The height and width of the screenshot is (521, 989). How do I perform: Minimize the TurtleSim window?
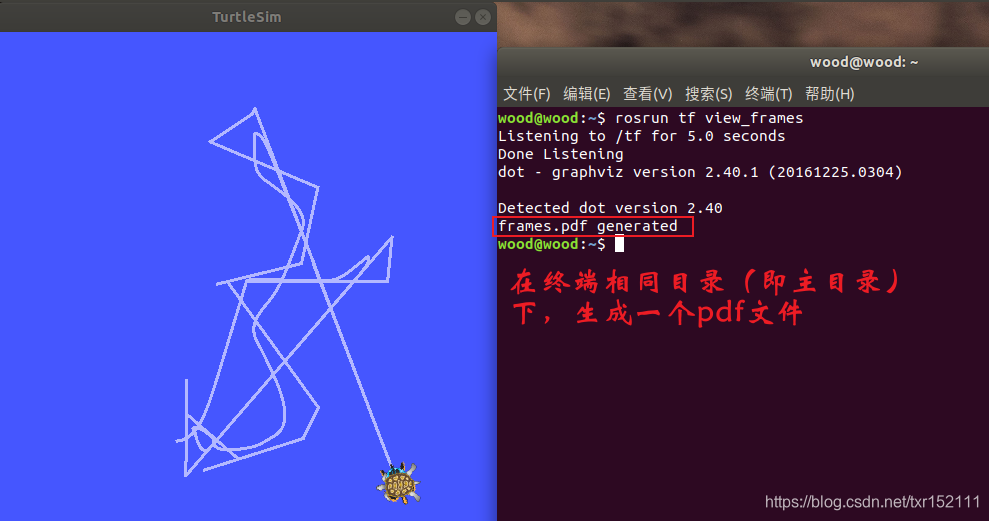point(463,17)
